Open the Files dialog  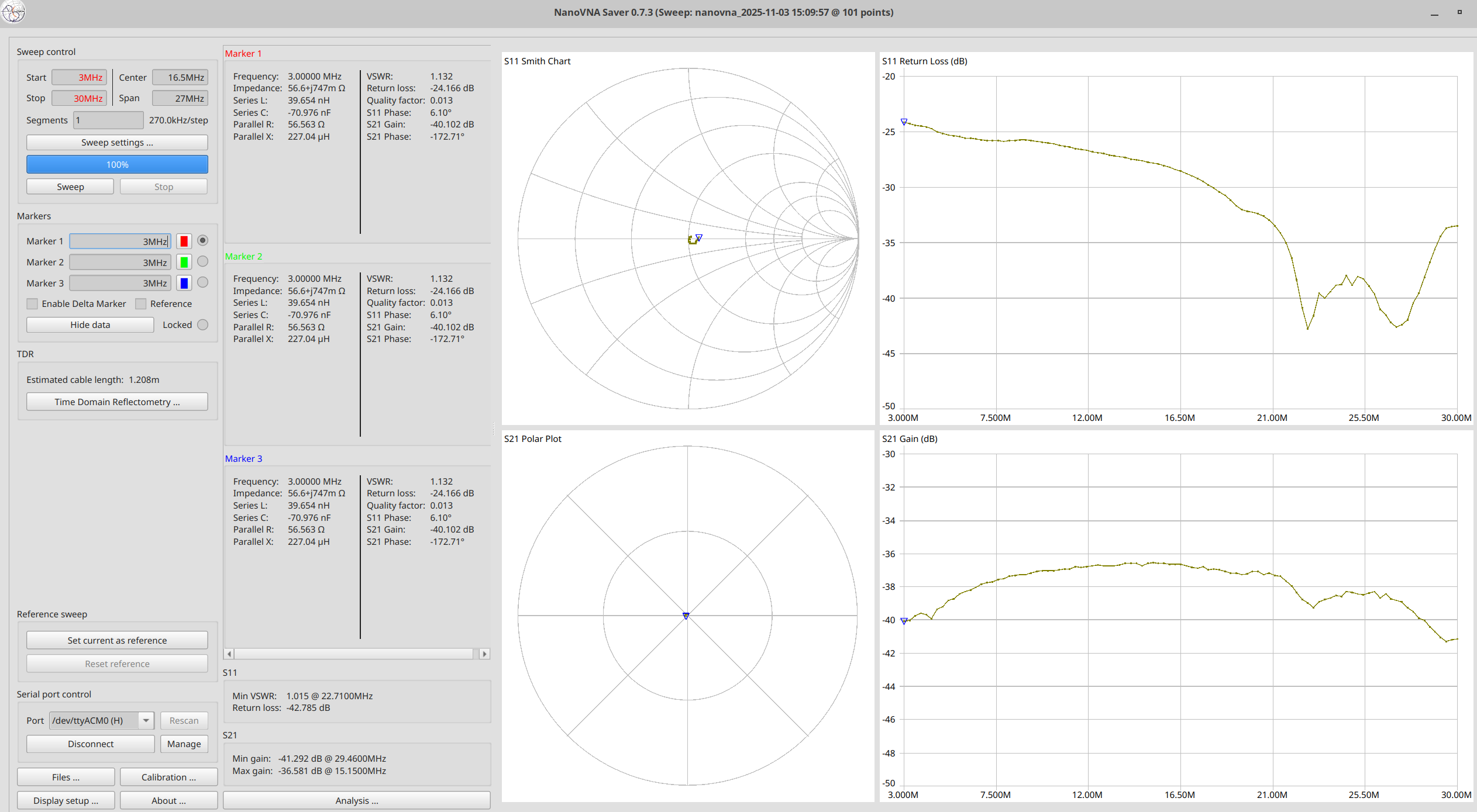point(66,777)
